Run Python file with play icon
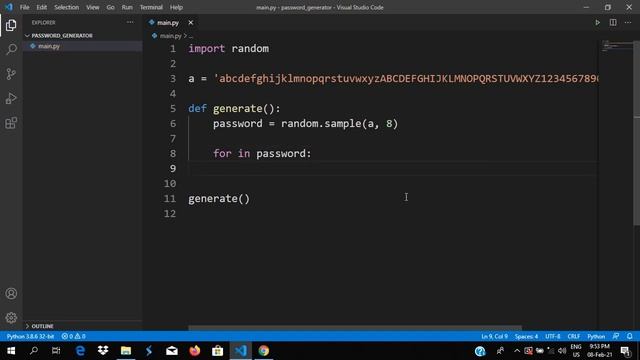640x360 pixels. (x=597, y=23)
